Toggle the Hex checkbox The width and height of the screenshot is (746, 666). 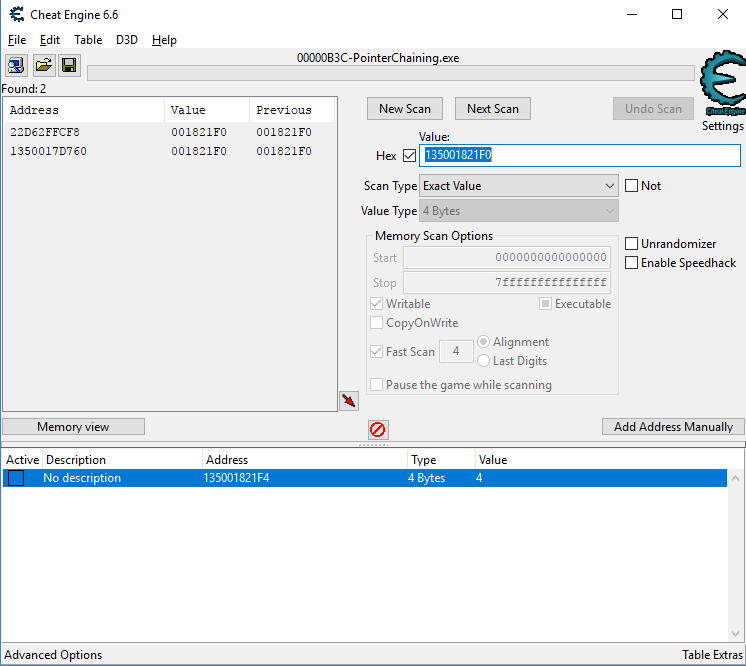click(409, 156)
